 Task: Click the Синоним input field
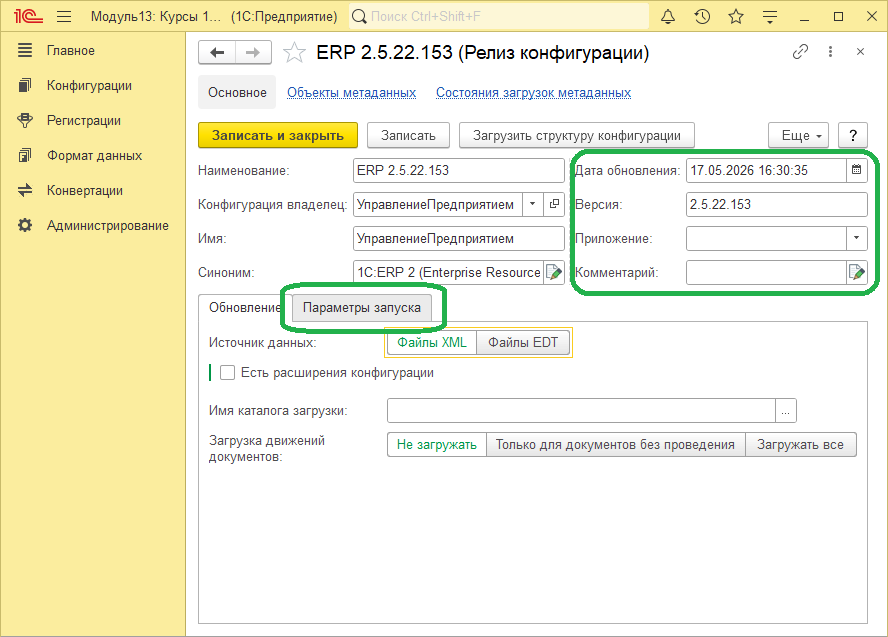pyautogui.click(x=449, y=272)
